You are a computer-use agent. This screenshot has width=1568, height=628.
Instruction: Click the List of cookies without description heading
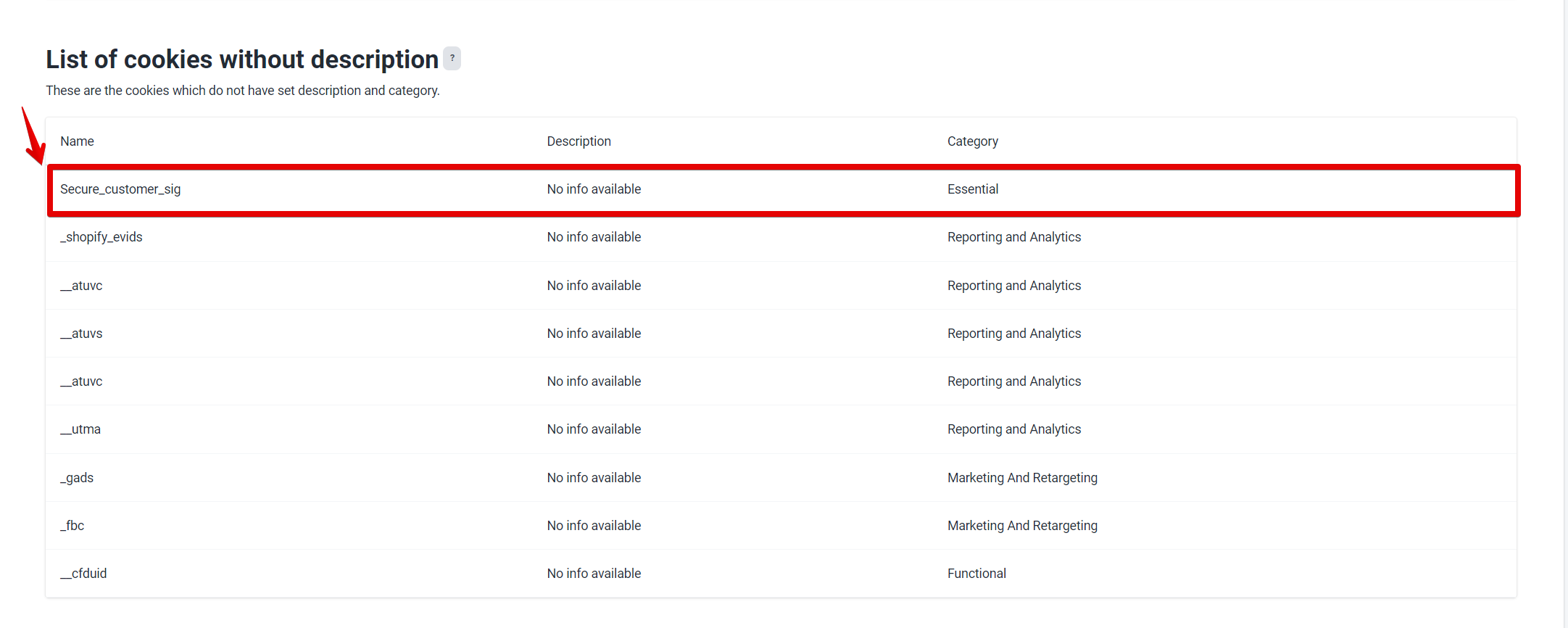242,59
